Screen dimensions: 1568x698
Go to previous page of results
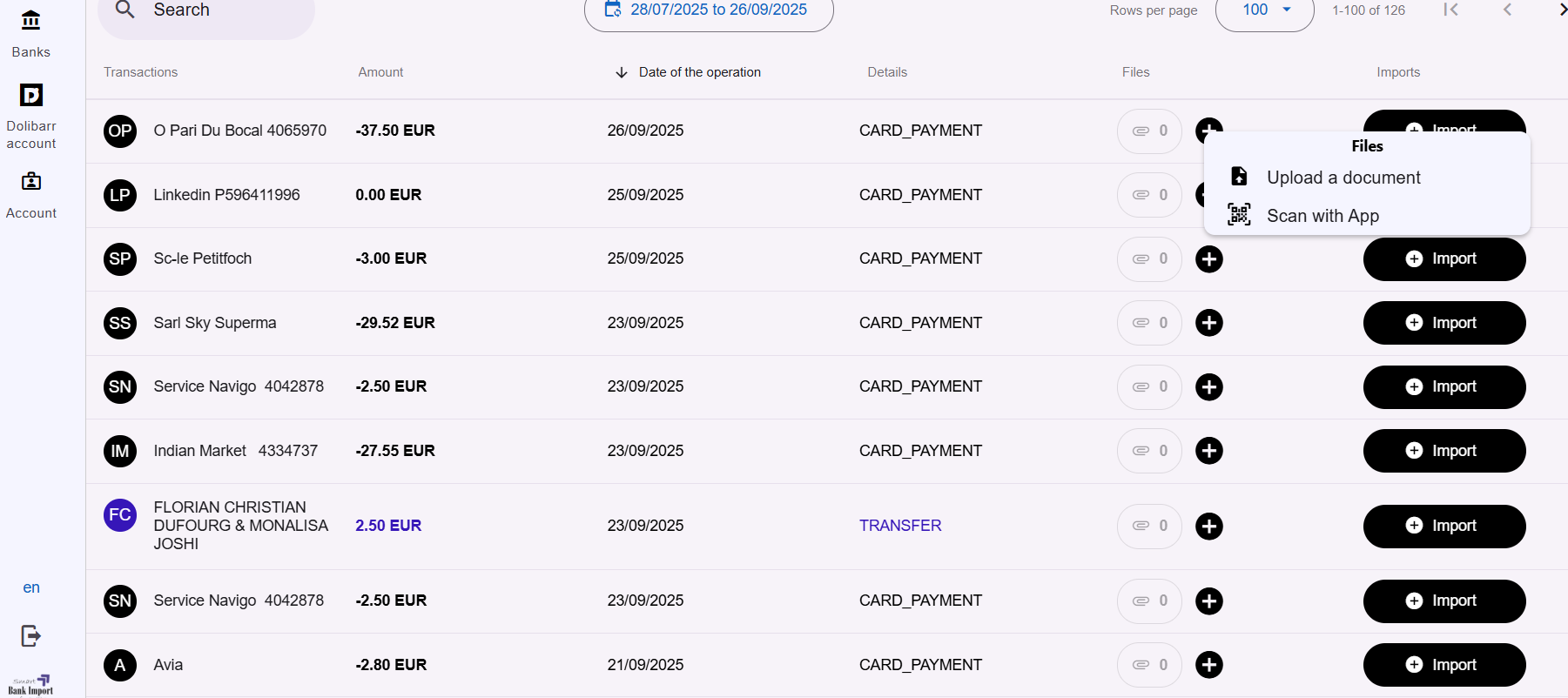(x=1507, y=10)
